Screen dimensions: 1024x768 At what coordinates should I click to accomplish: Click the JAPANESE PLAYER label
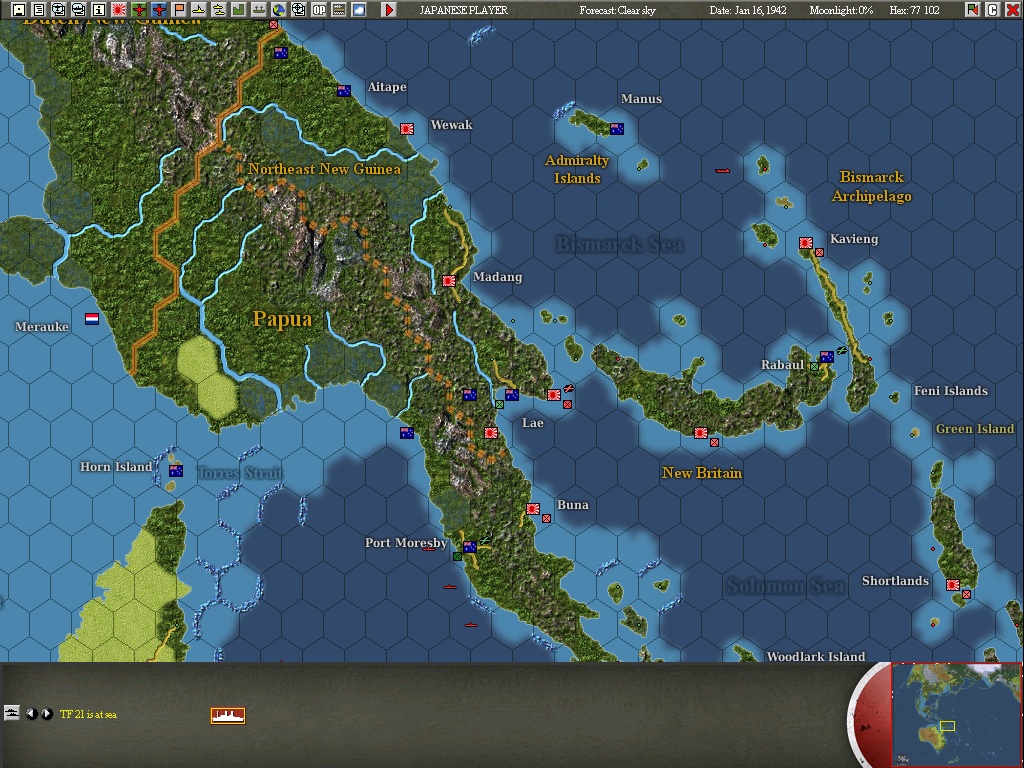click(x=464, y=10)
